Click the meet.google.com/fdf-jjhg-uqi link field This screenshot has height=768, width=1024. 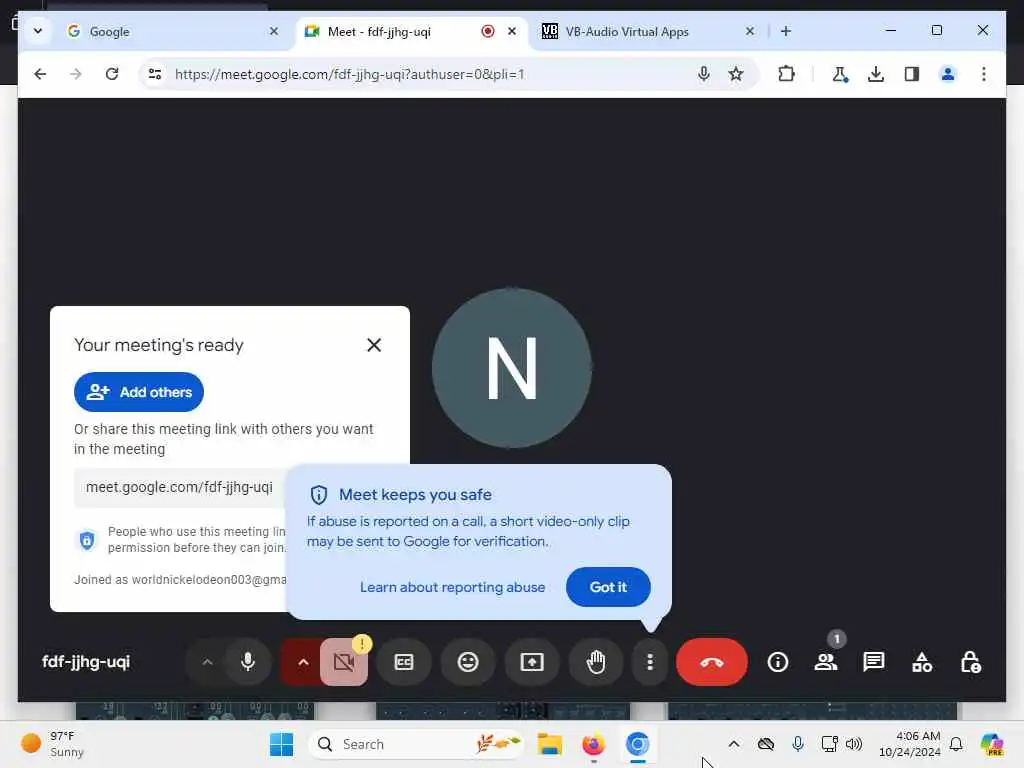tap(180, 487)
